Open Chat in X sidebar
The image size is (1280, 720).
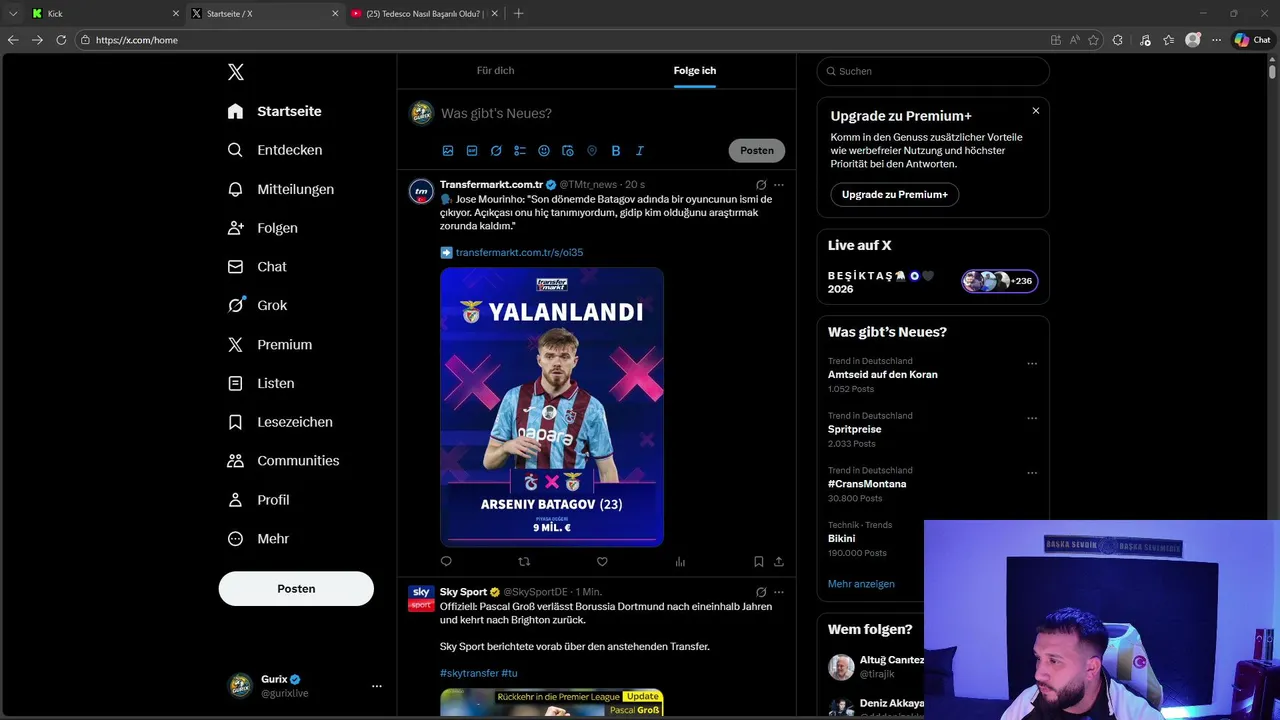(x=257, y=267)
